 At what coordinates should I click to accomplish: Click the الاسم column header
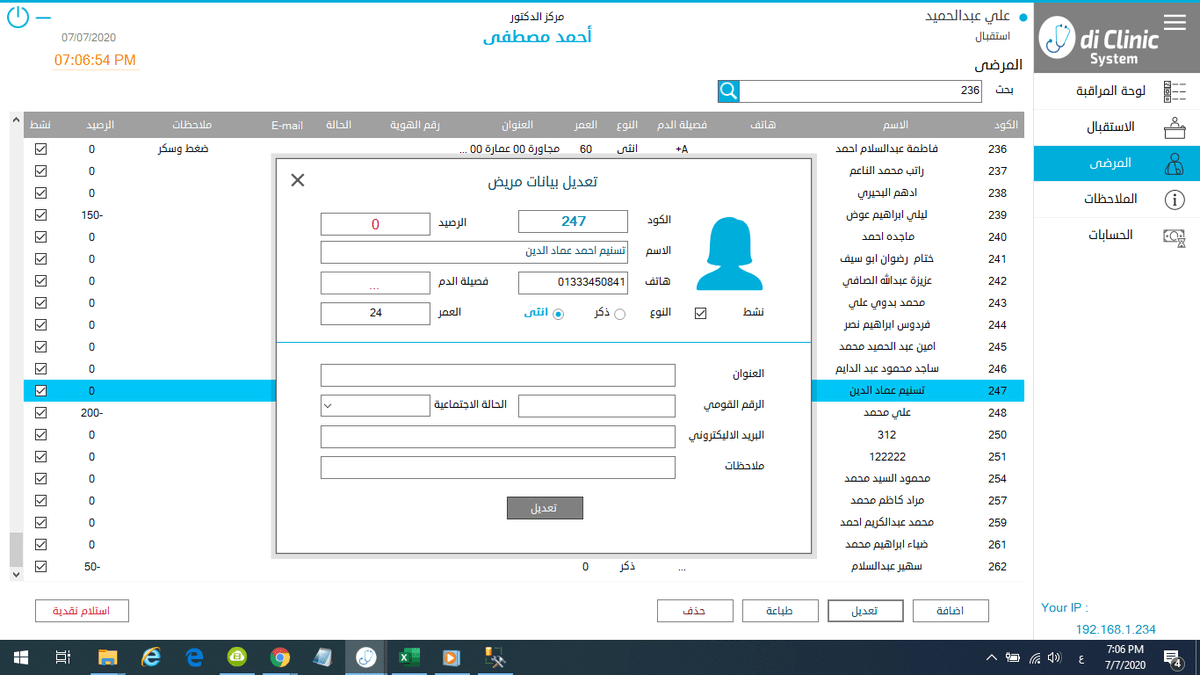click(x=896, y=125)
